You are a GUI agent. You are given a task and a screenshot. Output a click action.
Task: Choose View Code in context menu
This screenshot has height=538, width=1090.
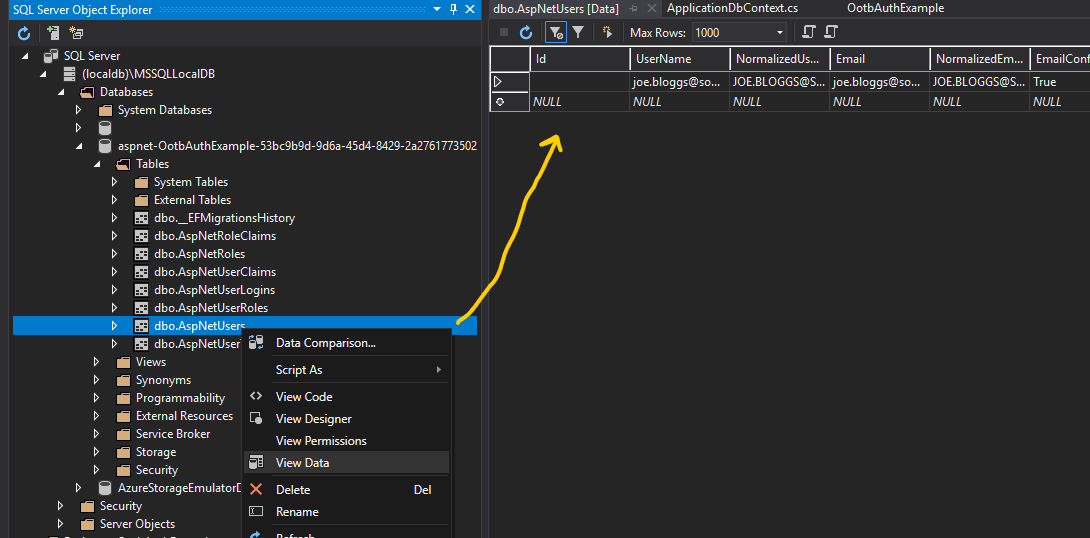[x=346, y=397]
